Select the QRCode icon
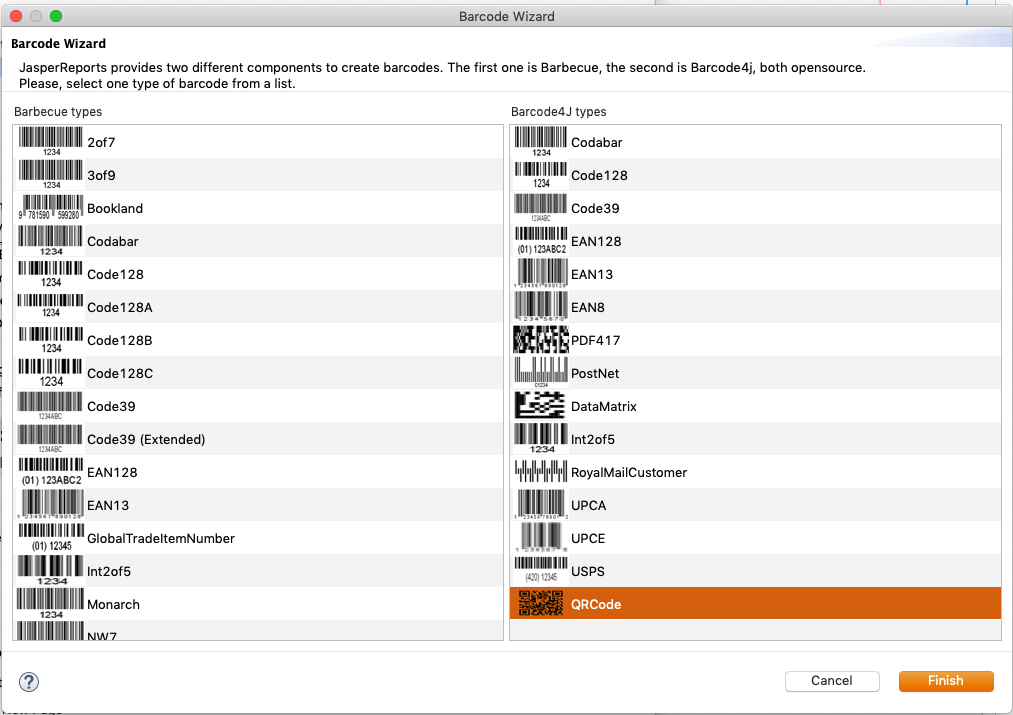 coord(541,603)
